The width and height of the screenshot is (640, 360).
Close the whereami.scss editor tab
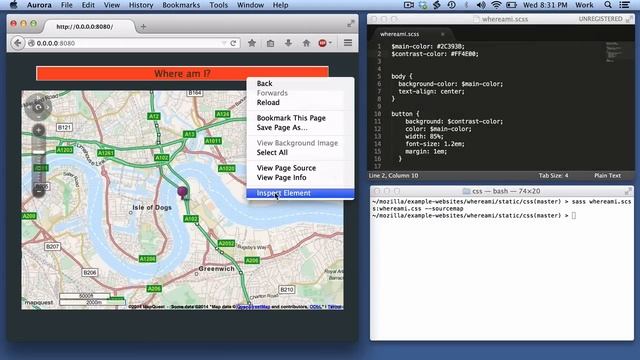[442, 34]
